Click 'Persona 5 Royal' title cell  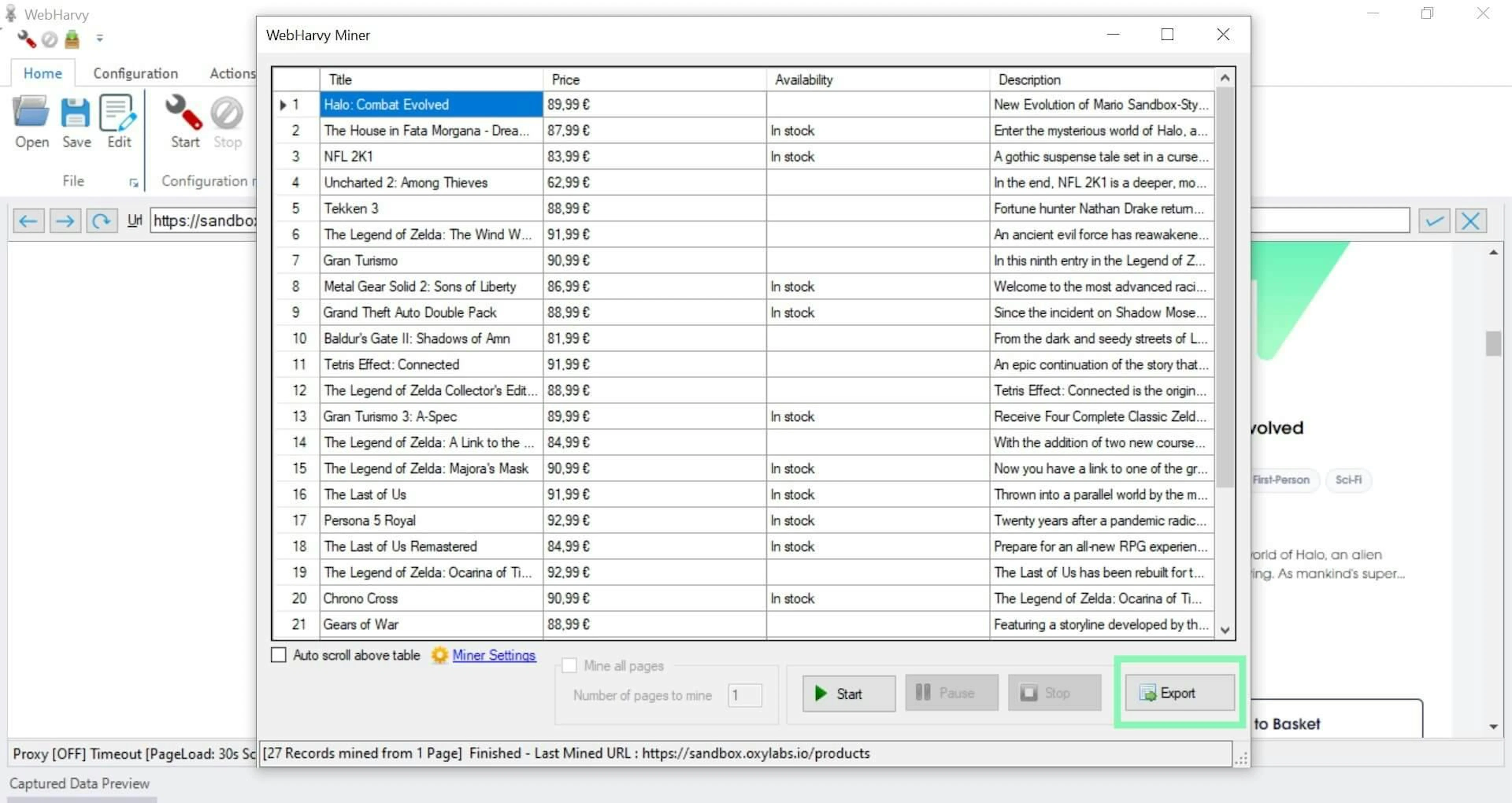click(431, 521)
